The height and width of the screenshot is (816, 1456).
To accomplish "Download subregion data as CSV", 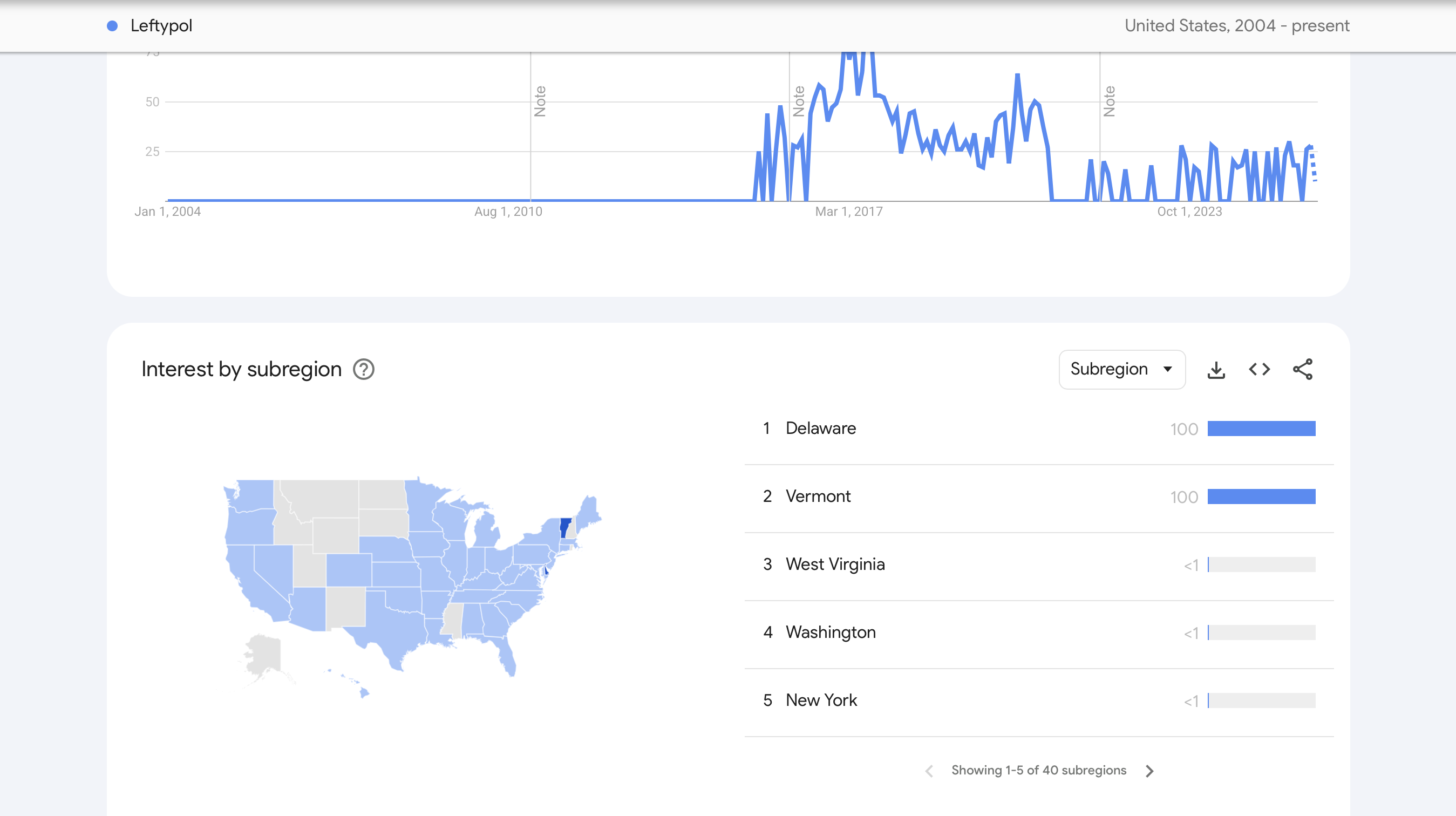I will click(1216, 370).
